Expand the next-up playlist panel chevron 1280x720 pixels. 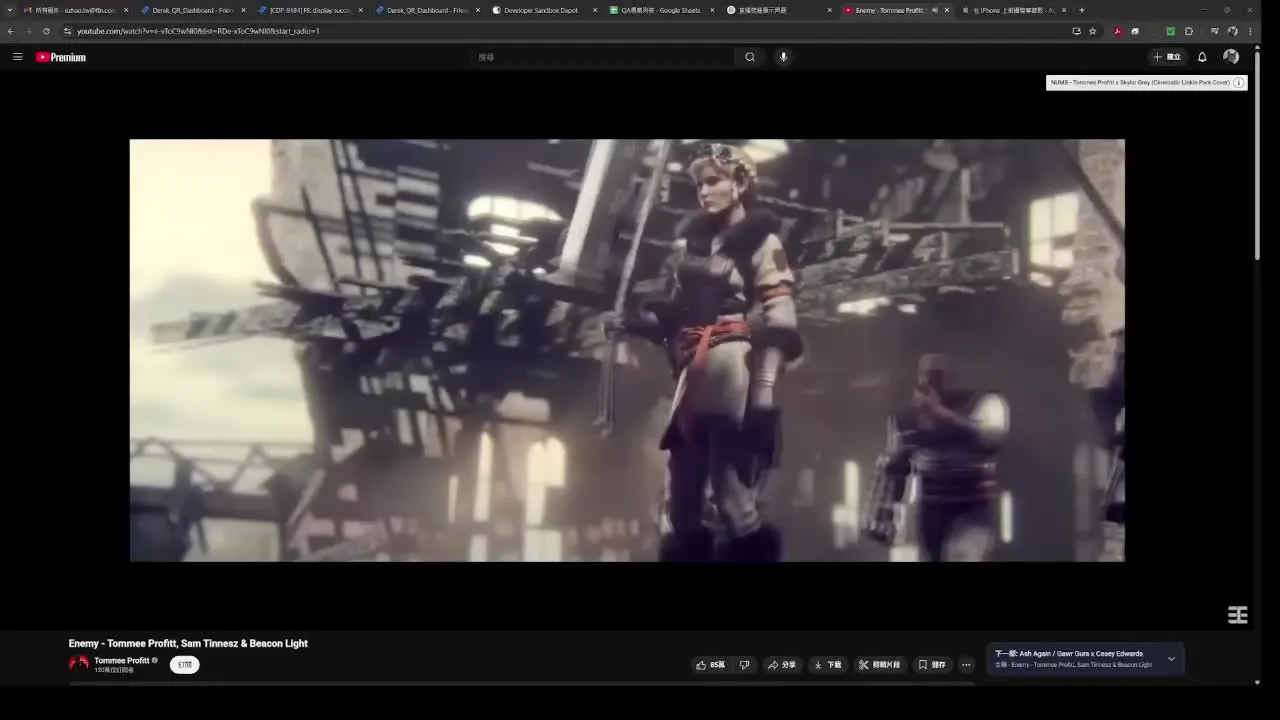[x=1171, y=659]
